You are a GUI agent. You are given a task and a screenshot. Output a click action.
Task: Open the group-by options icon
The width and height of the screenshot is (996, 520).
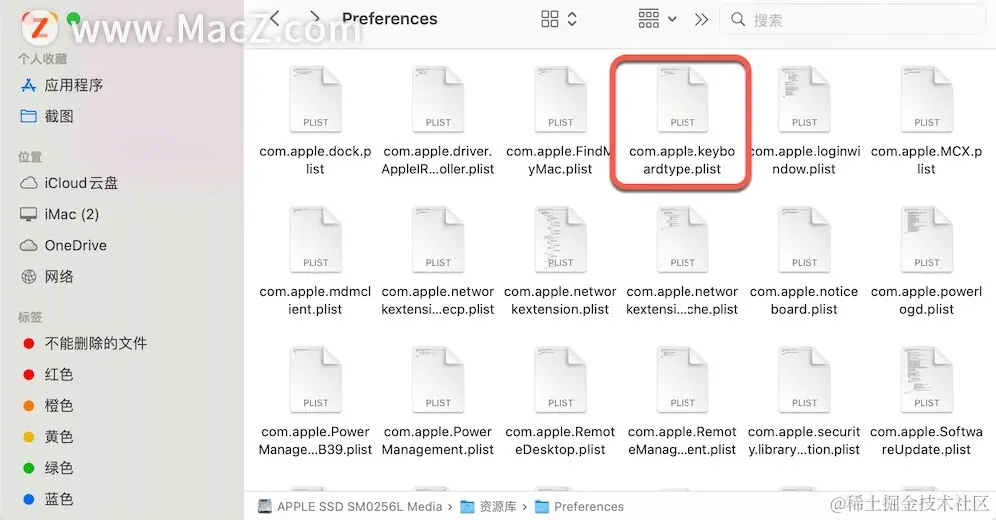[x=649, y=19]
